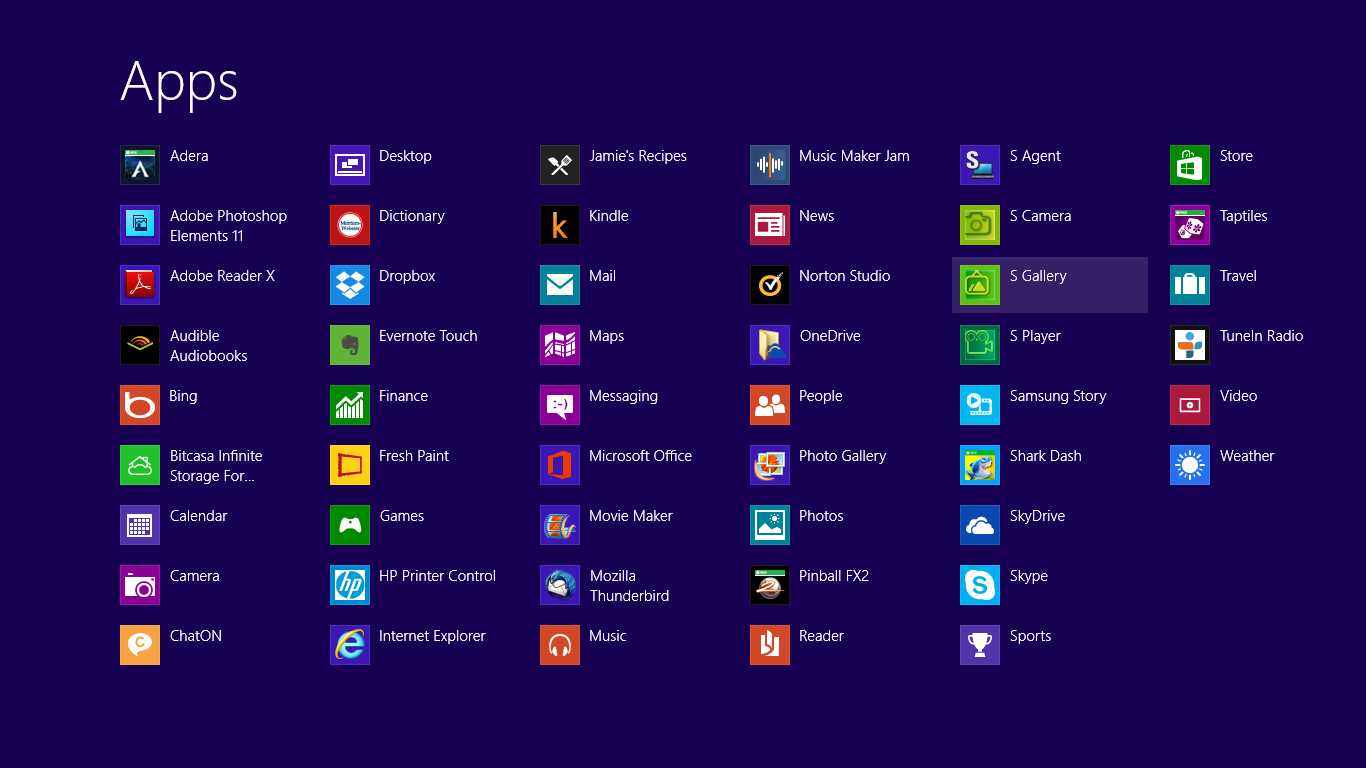Open the Reader app icon
1366x768 pixels.
click(770, 645)
